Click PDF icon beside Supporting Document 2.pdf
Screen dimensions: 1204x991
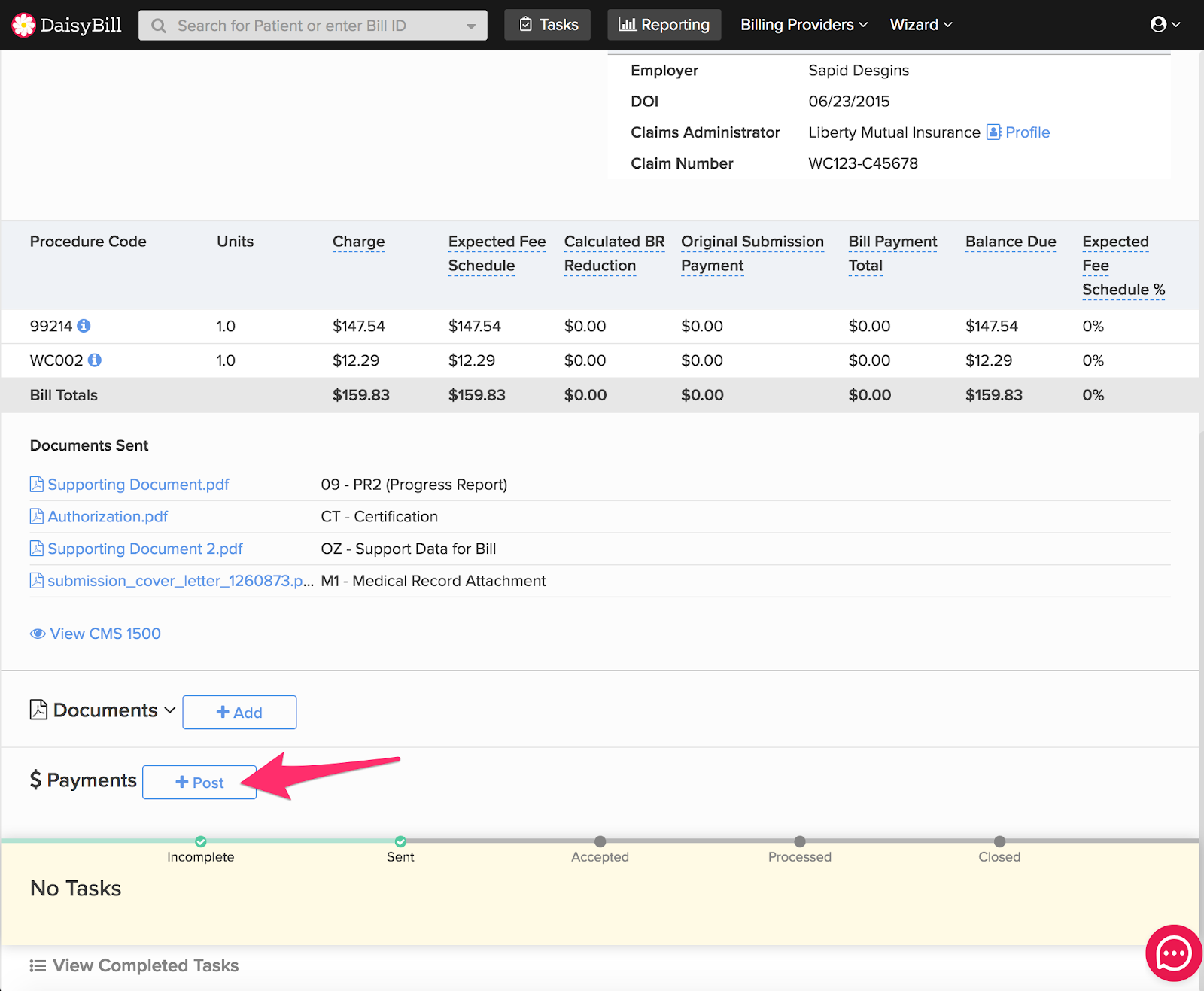coord(36,549)
